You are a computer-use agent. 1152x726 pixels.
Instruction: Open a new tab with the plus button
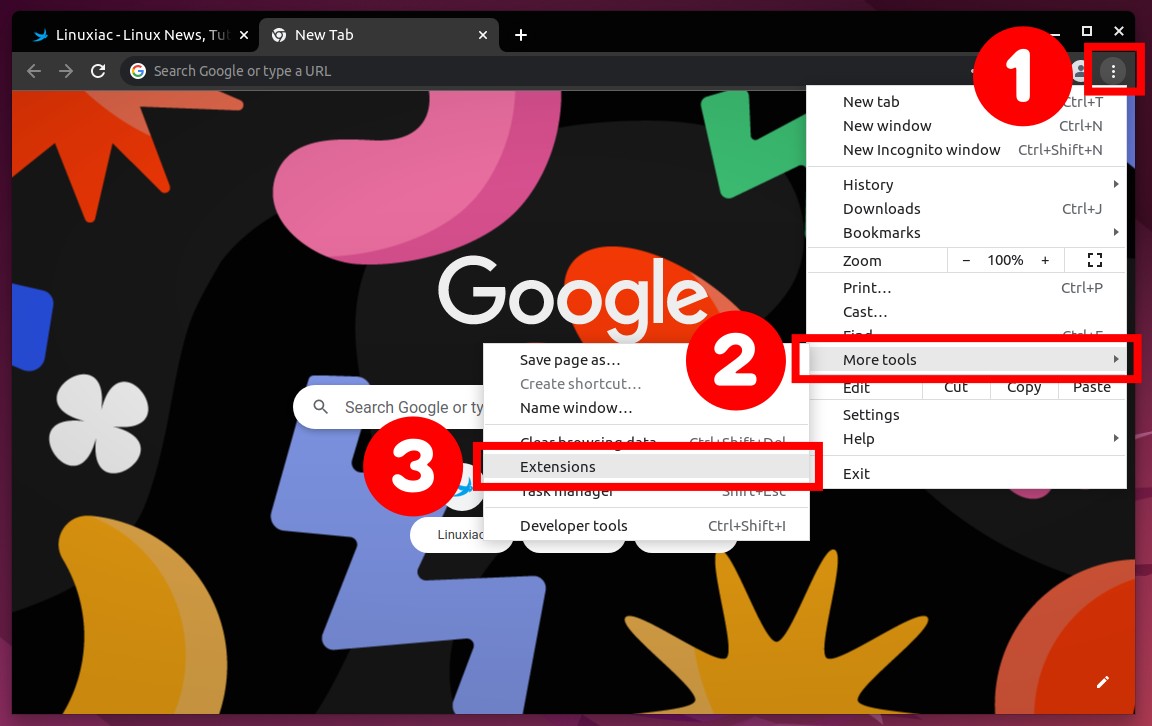click(521, 35)
